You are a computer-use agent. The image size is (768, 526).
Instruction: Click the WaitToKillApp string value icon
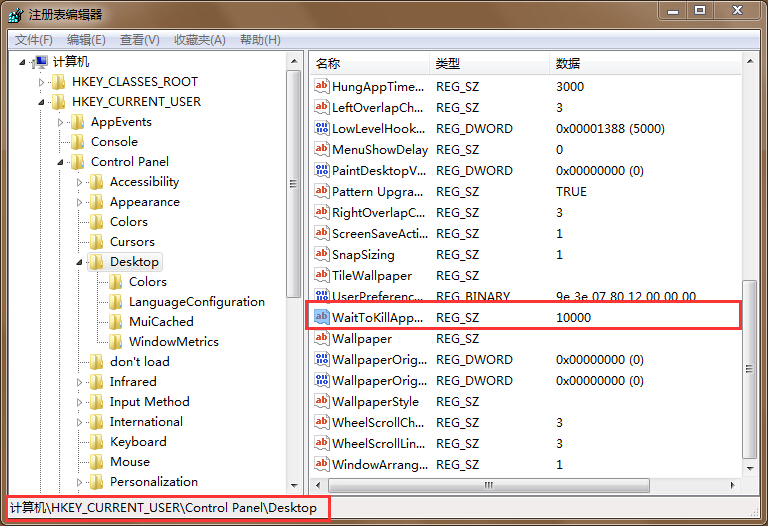(322, 317)
